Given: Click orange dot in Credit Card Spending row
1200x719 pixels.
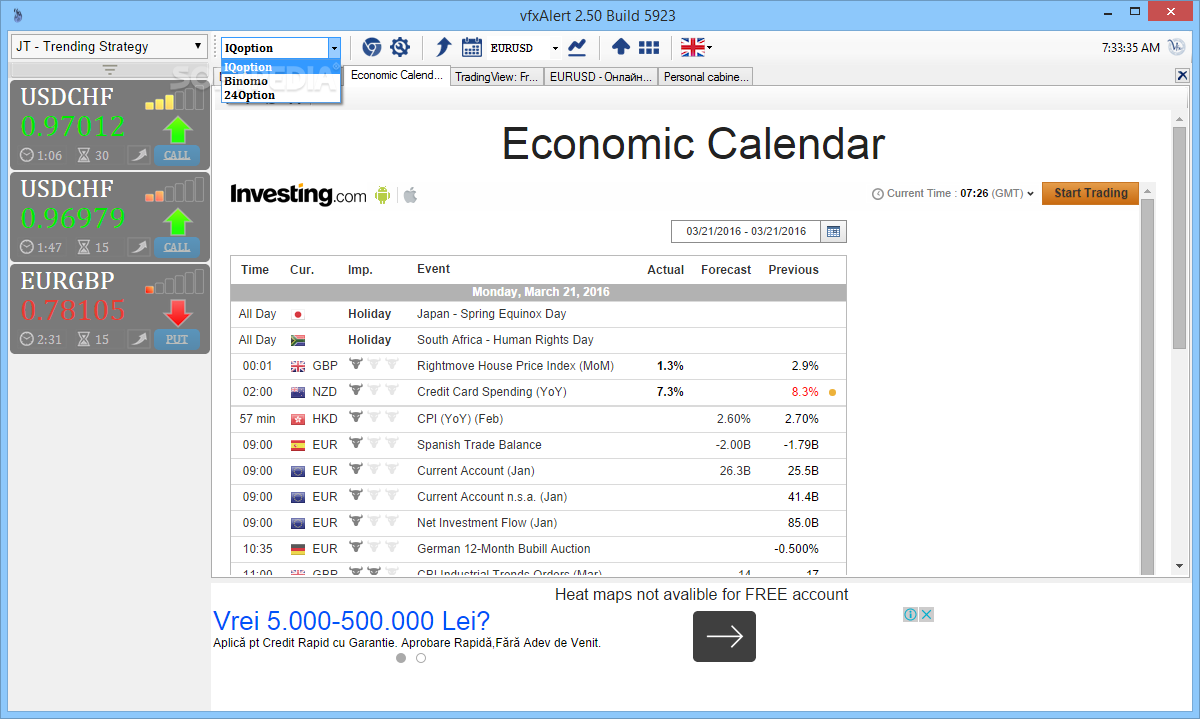Looking at the screenshot, I should pos(832,392).
